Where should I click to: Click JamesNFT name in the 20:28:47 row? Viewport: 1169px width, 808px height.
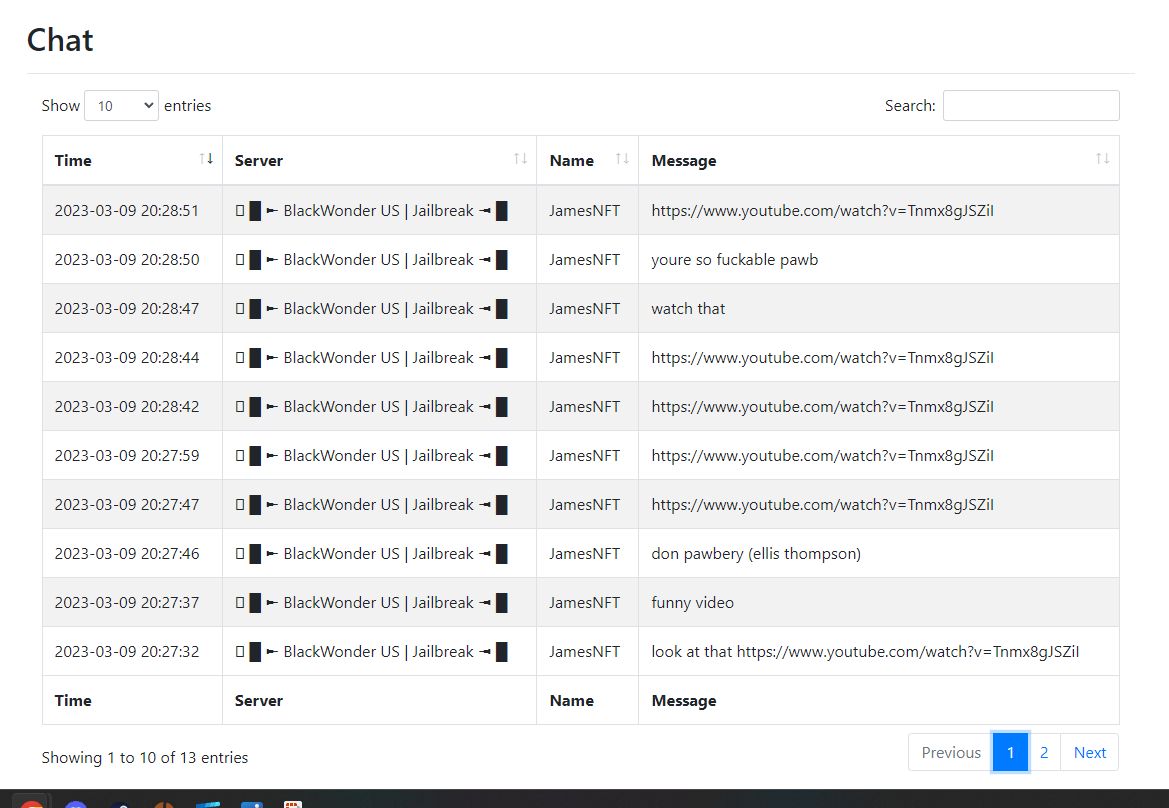pos(584,309)
